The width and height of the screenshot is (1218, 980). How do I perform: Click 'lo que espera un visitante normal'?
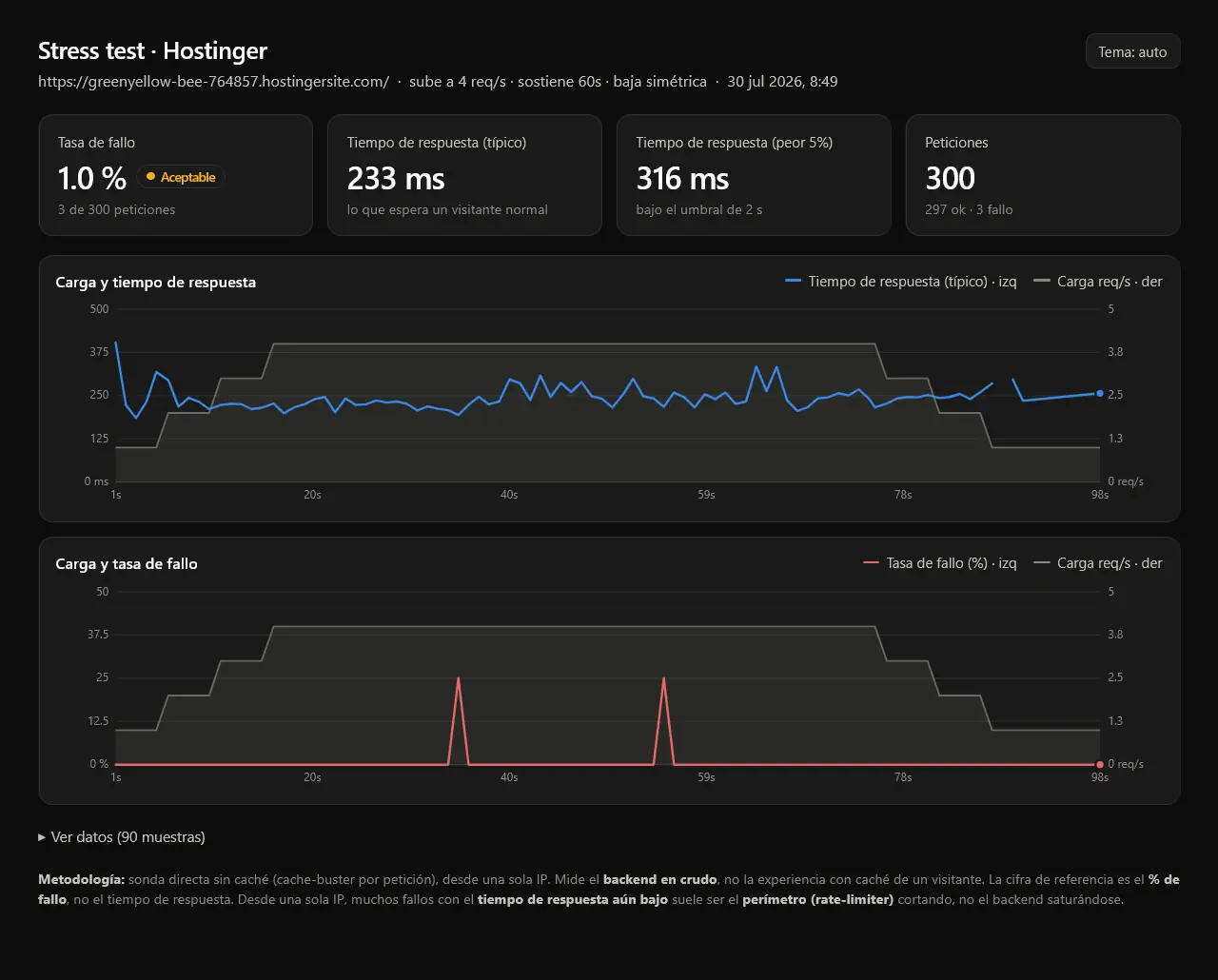[x=447, y=209]
